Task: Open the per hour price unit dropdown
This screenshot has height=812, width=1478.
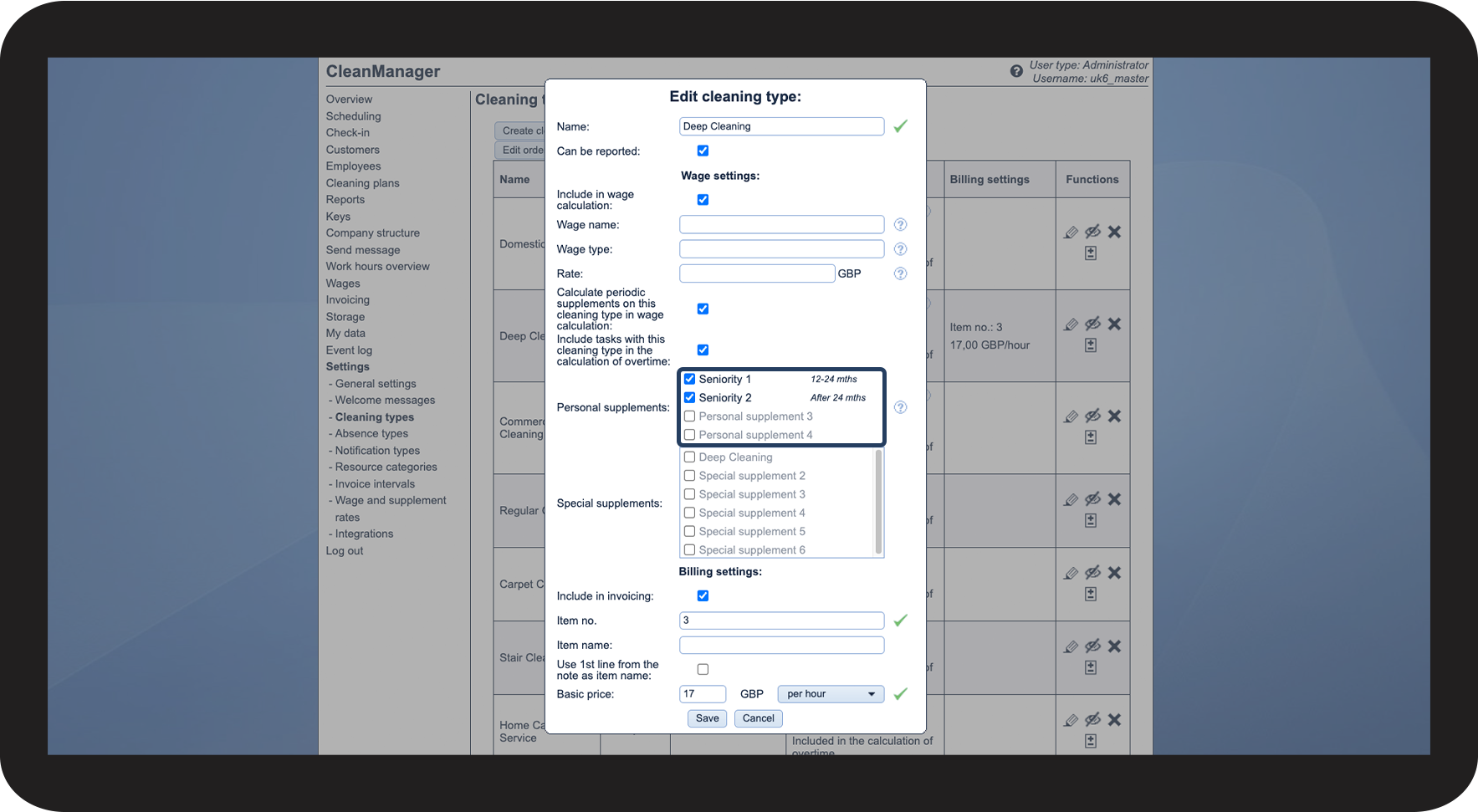Action: pyautogui.click(x=830, y=694)
